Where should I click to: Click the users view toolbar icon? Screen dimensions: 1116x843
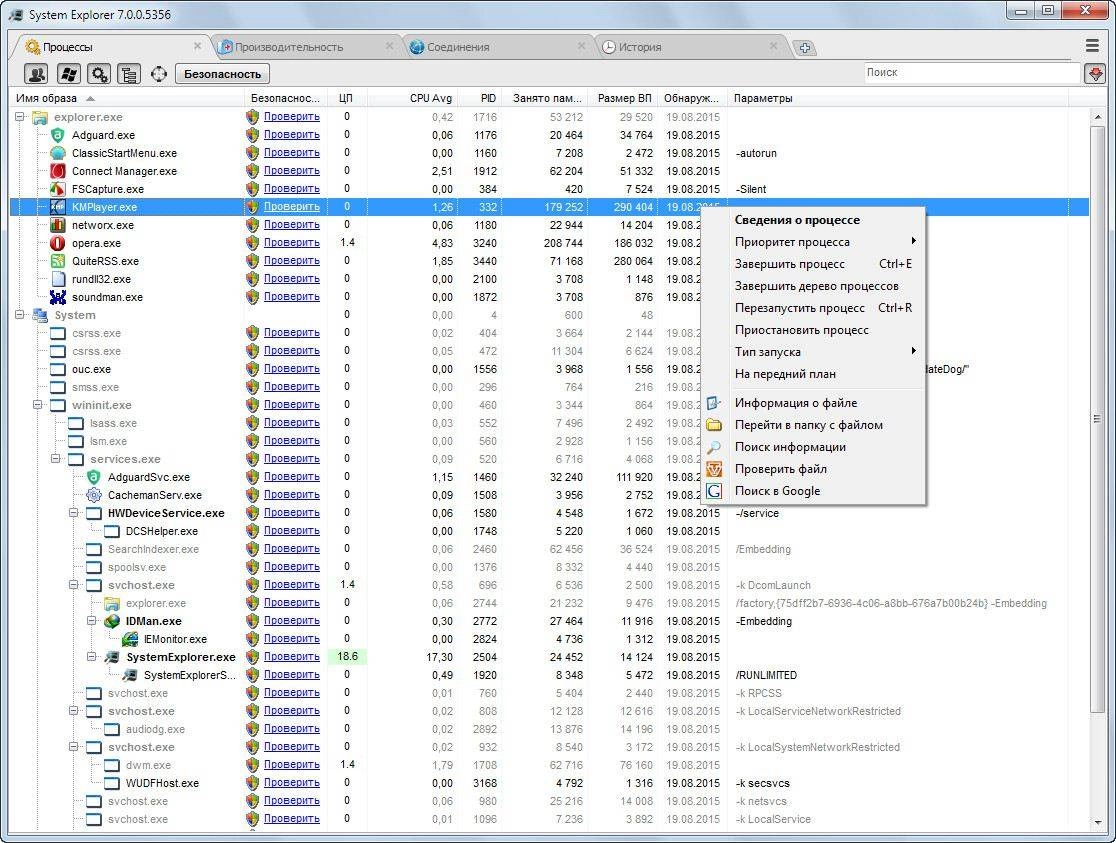click(36, 73)
